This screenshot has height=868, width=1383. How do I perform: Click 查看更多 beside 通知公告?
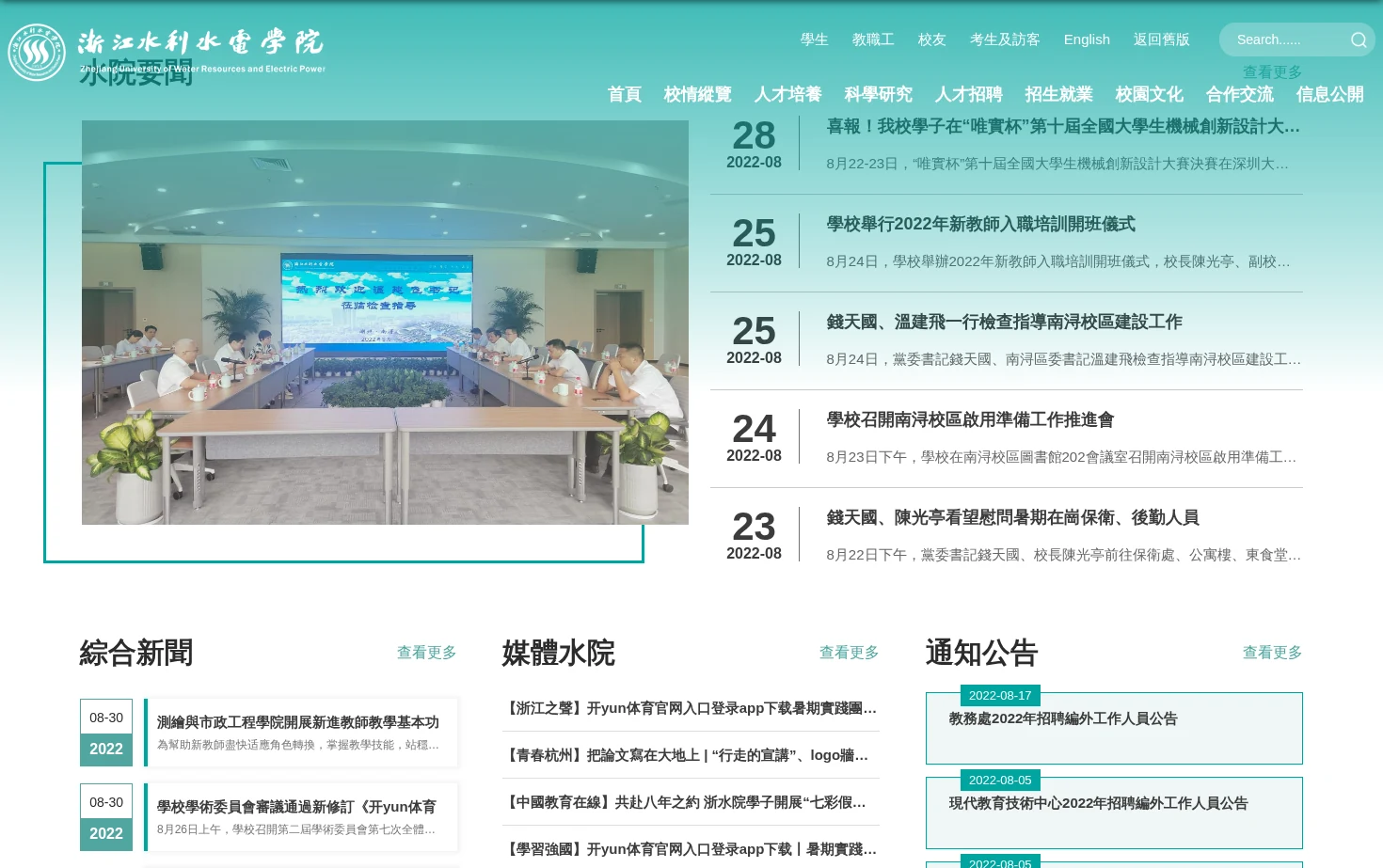click(x=1272, y=652)
